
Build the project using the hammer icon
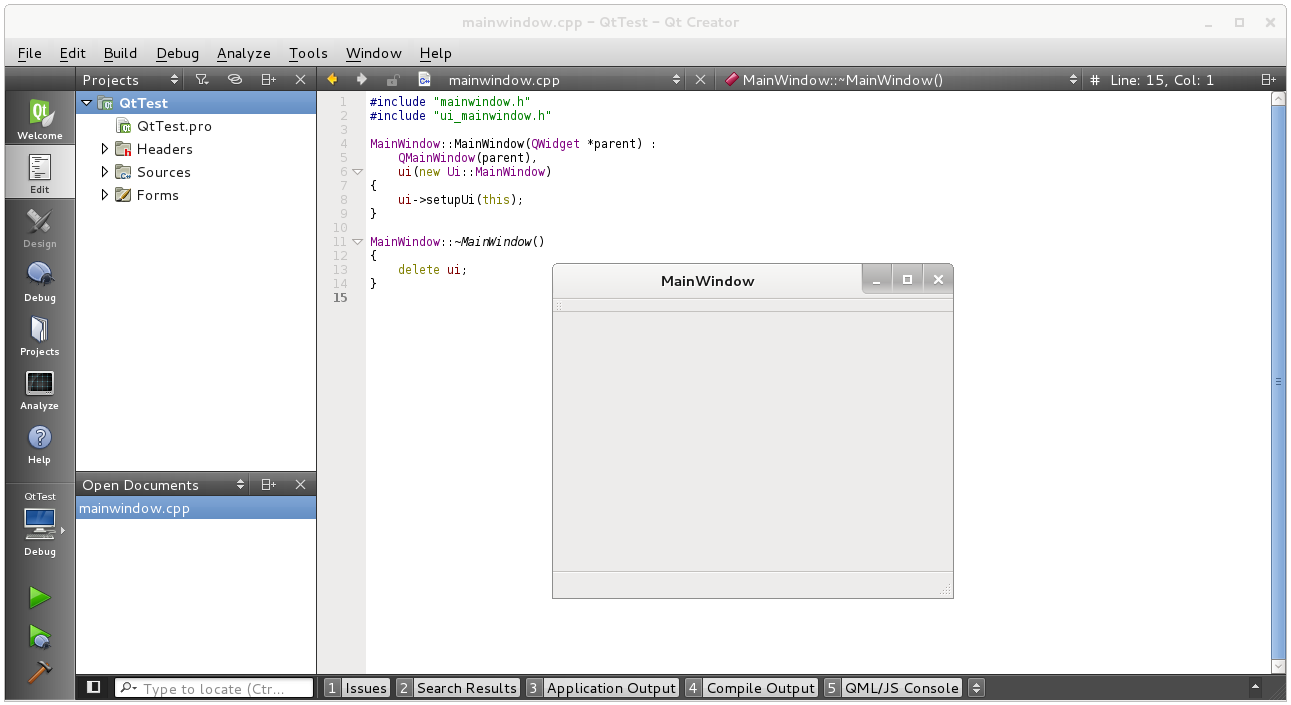39,672
